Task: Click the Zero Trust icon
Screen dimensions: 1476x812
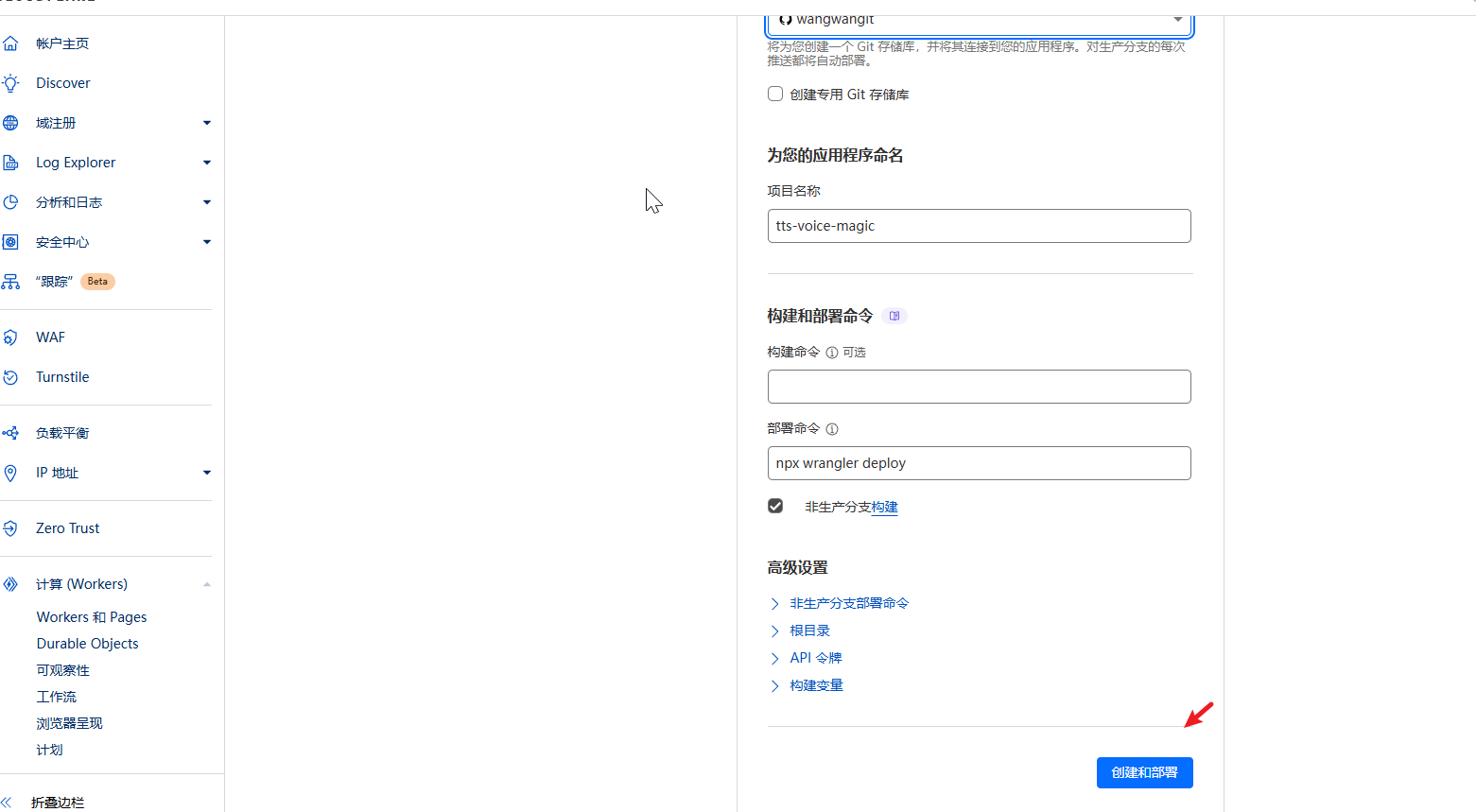Action: click(11, 528)
